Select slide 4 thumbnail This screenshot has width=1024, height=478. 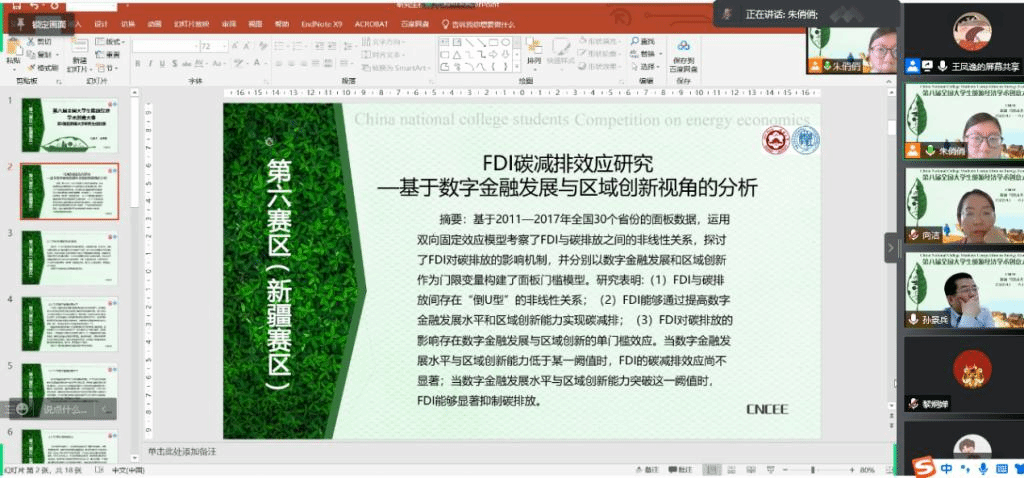tap(69, 324)
